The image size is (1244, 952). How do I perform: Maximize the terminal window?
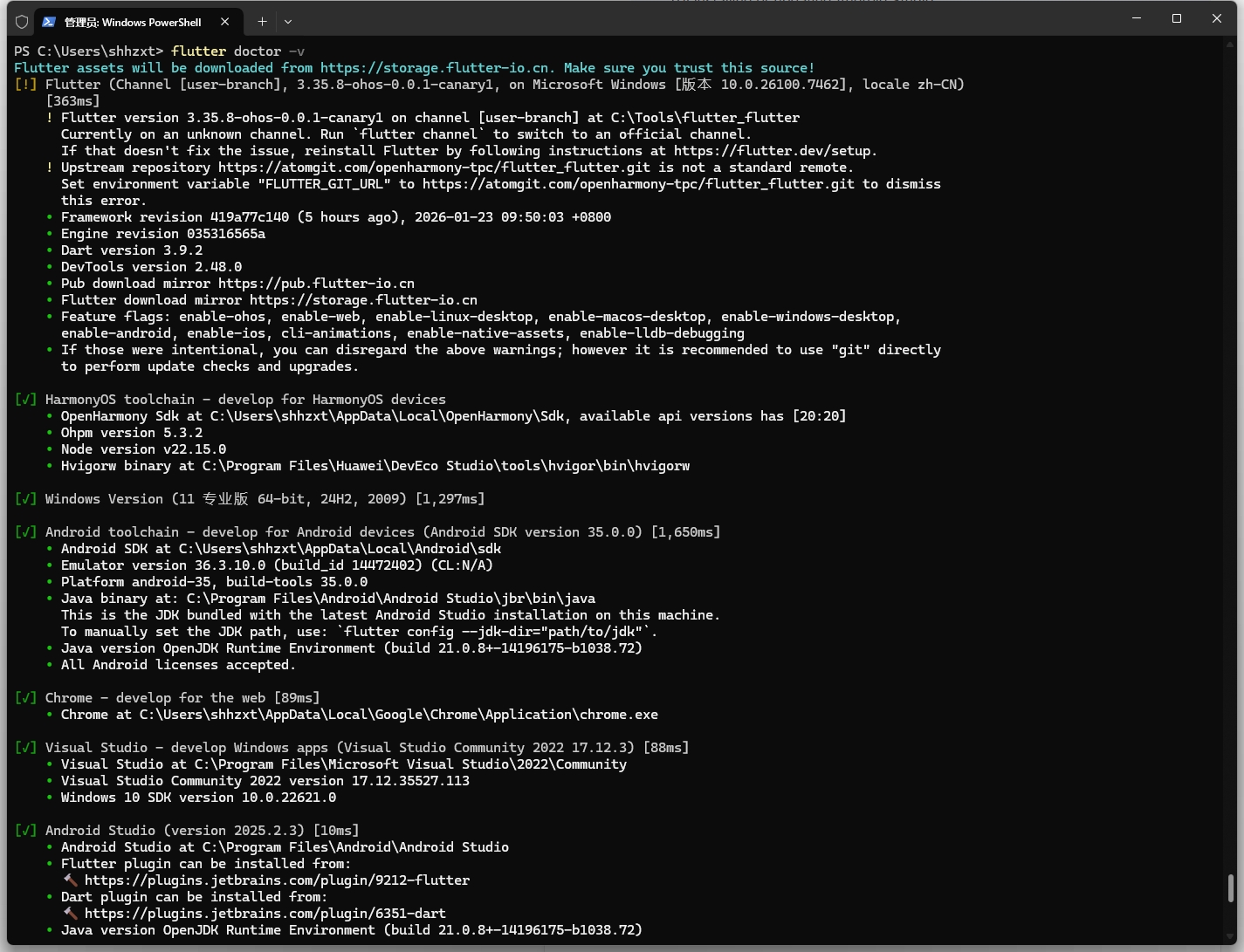pos(1177,18)
